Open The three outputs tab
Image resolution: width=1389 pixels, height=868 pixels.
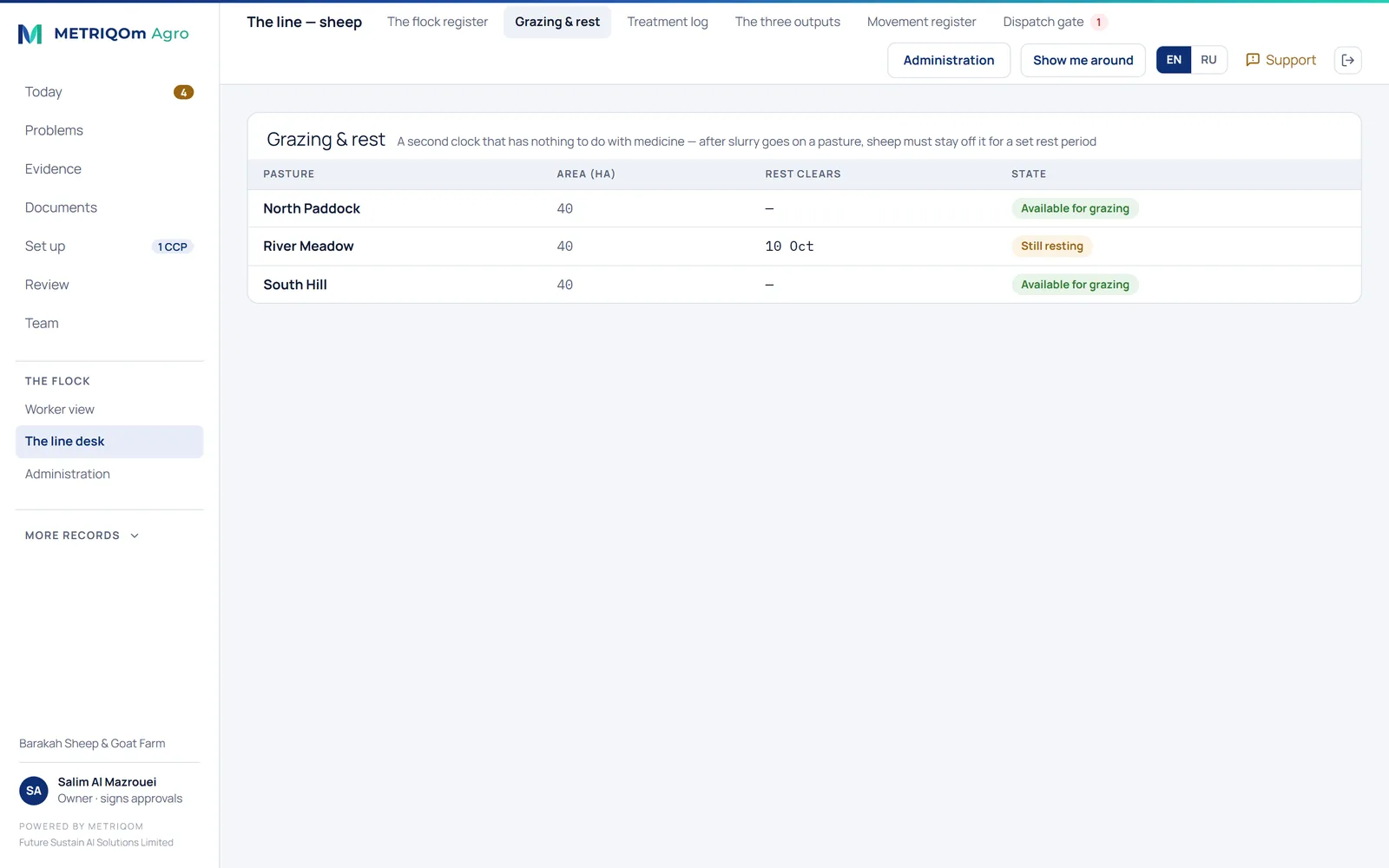787,22
